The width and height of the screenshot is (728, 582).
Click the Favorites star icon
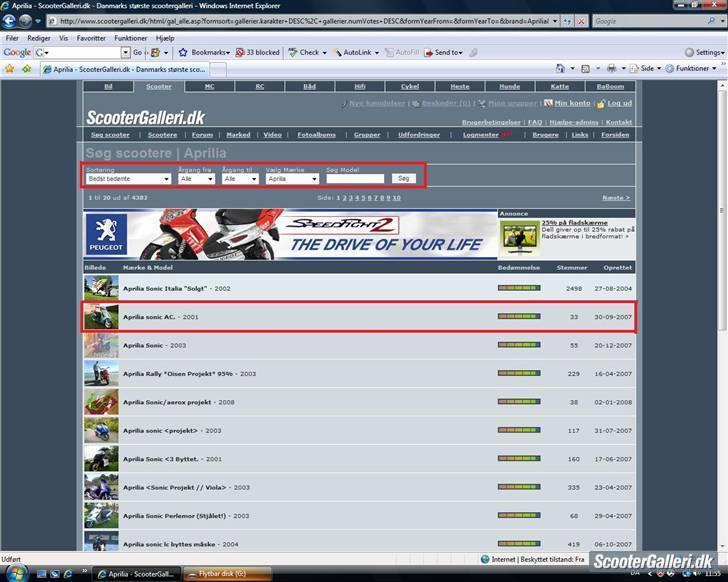(10, 69)
